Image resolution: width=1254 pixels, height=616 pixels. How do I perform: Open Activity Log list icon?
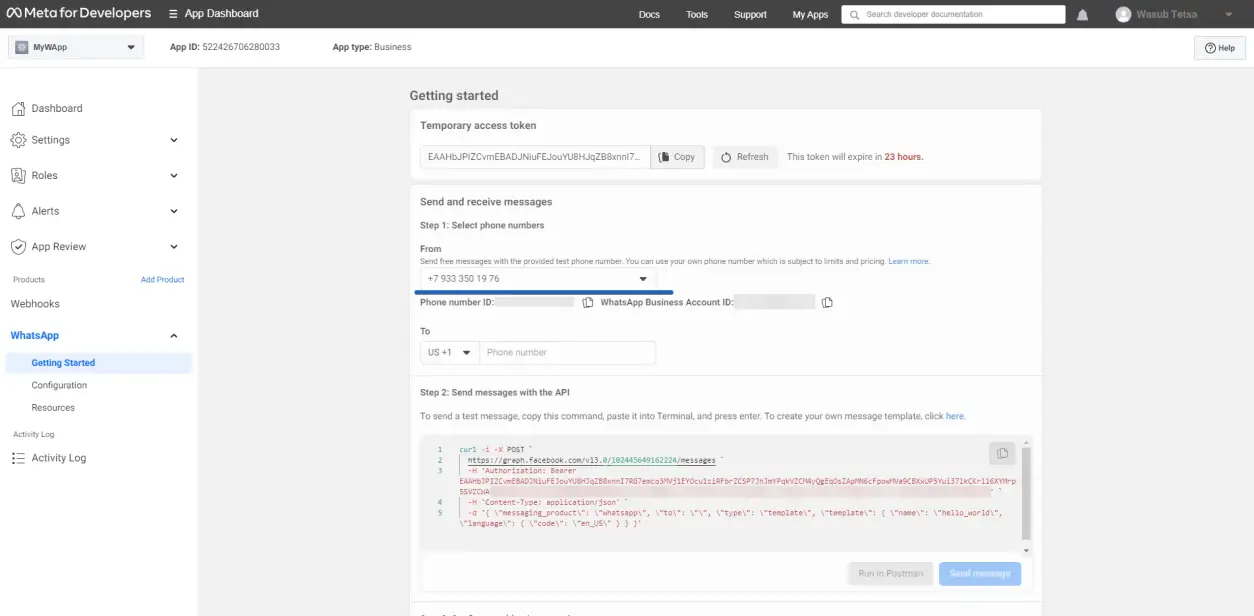[x=18, y=458]
